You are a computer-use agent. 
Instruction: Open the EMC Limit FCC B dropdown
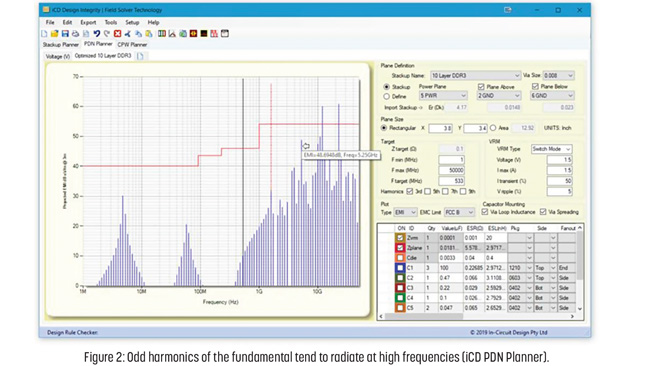click(459, 212)
